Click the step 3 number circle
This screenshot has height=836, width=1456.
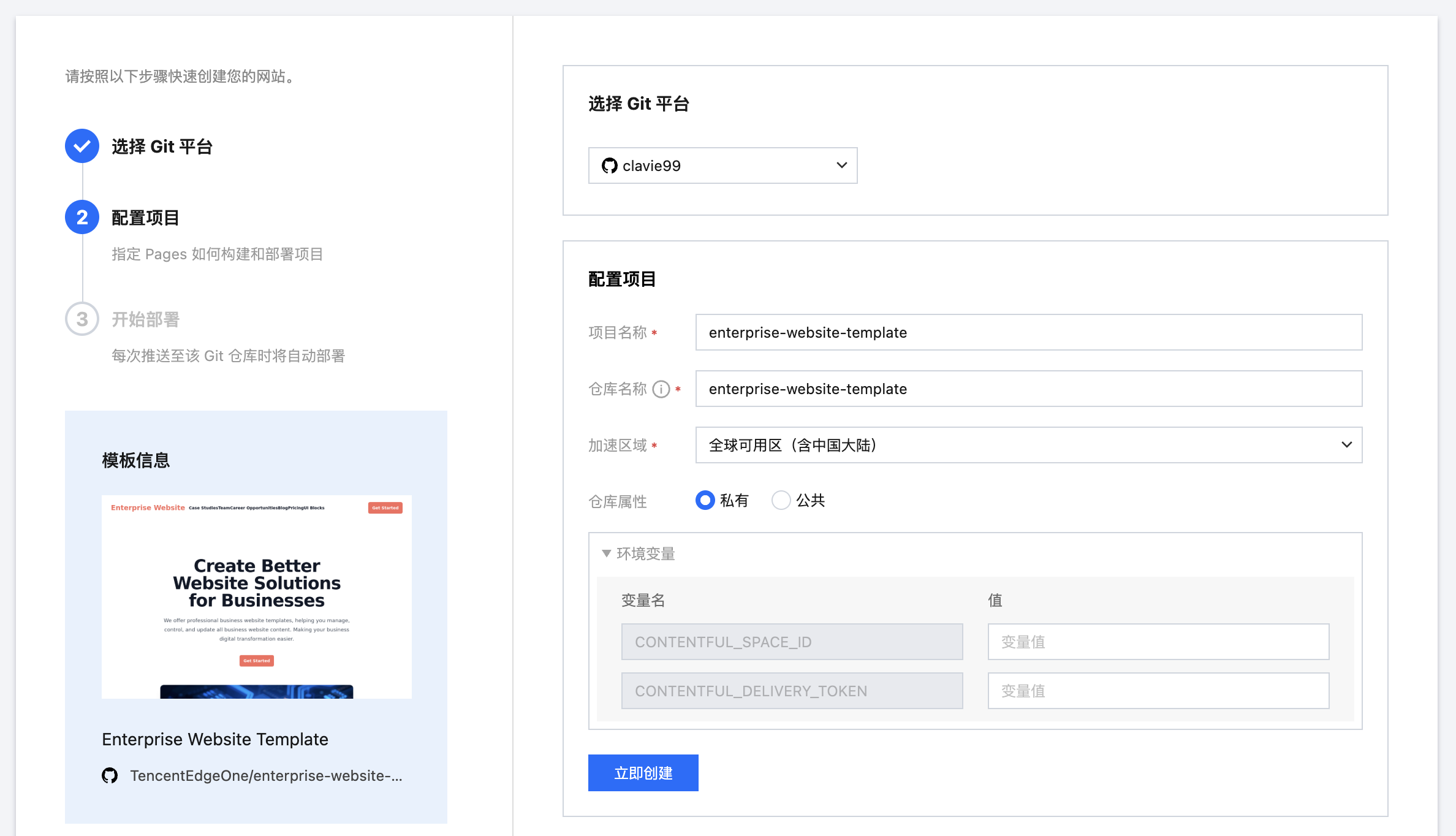pyautogui.click(x=82, y=319)
